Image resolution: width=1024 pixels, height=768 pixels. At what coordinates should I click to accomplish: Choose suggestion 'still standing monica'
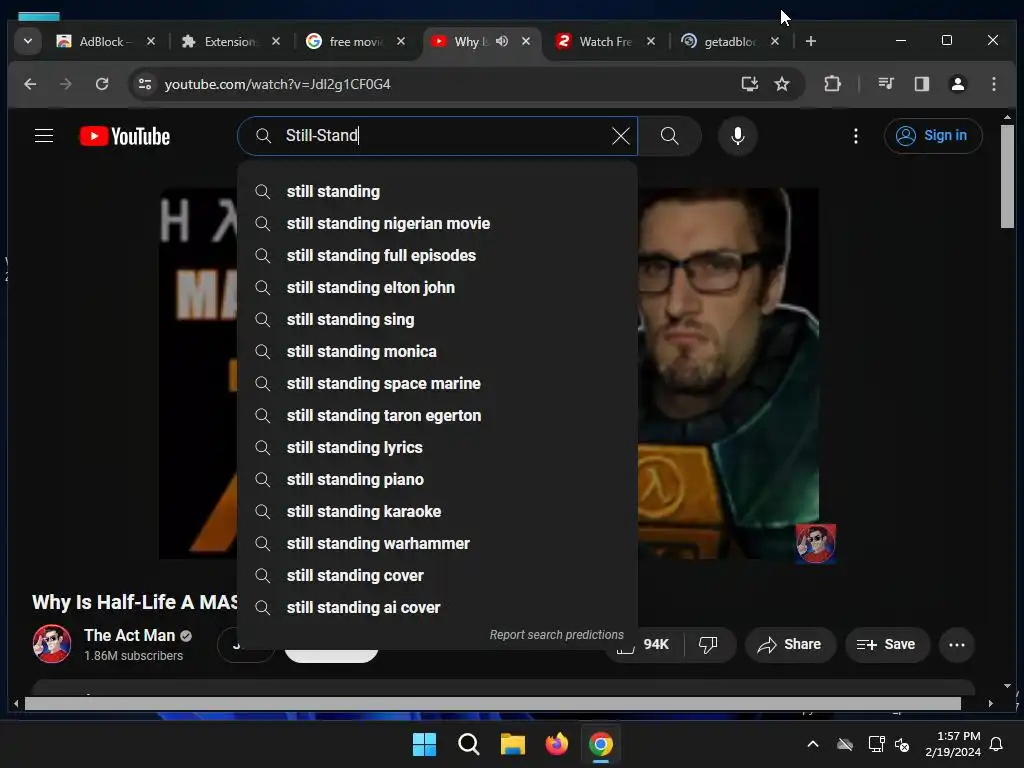click(438, 351)
